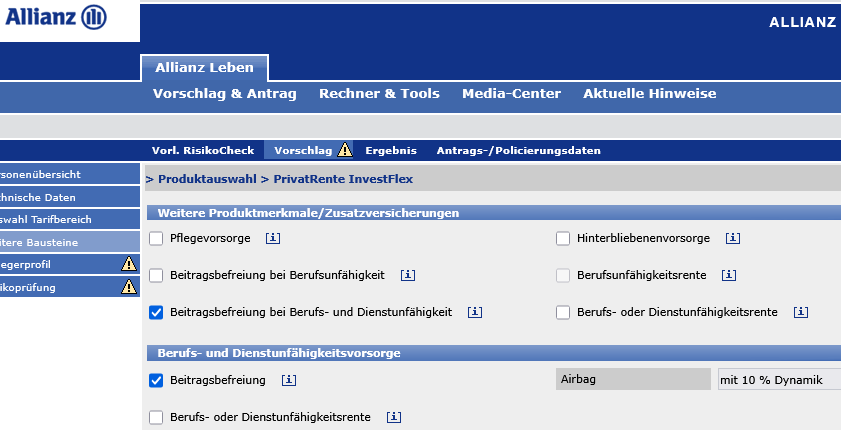Click warning triangle on Vorschlag tab
The image size is (841, 430).
point(345,150)
